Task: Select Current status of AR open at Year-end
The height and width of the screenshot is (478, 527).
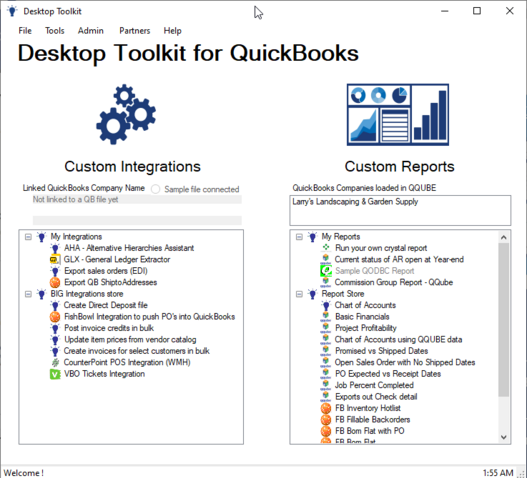Action: (x=399, y=260)
